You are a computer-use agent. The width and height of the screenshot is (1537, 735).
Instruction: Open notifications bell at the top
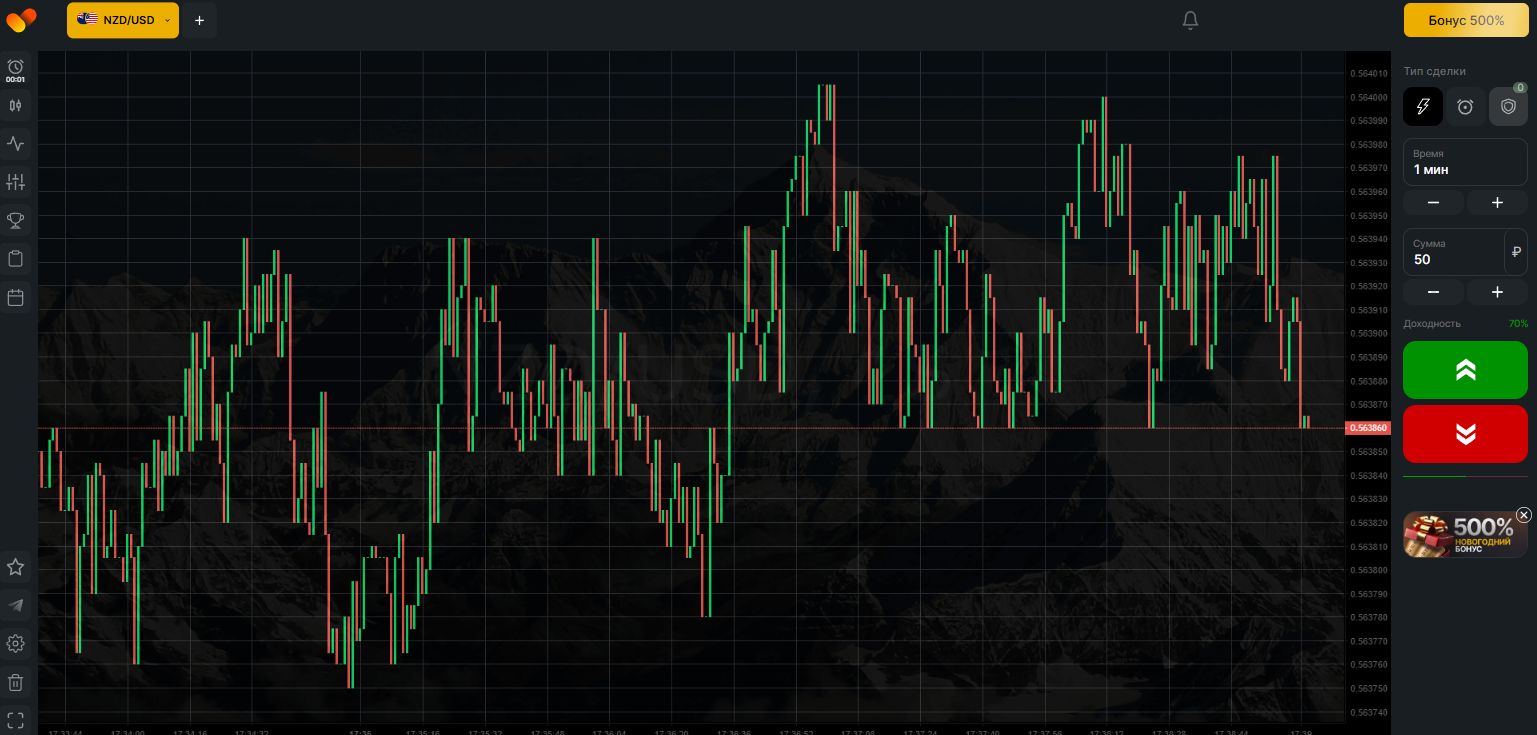(x=1190, y=20)
